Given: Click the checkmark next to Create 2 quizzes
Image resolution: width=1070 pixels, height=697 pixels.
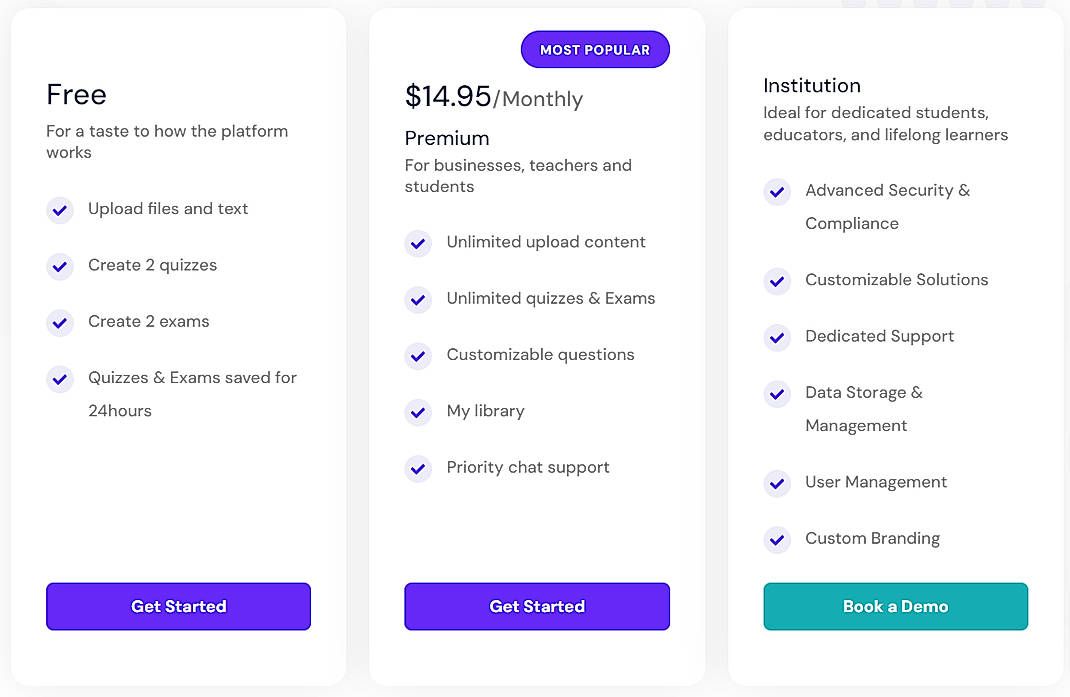Looking at the screenshot, I should 60,266.
